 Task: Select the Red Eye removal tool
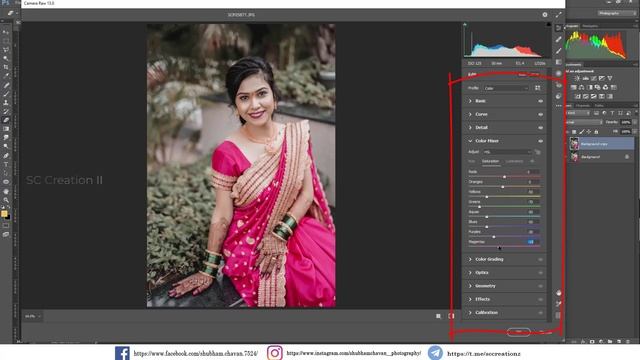click(558, 85)
